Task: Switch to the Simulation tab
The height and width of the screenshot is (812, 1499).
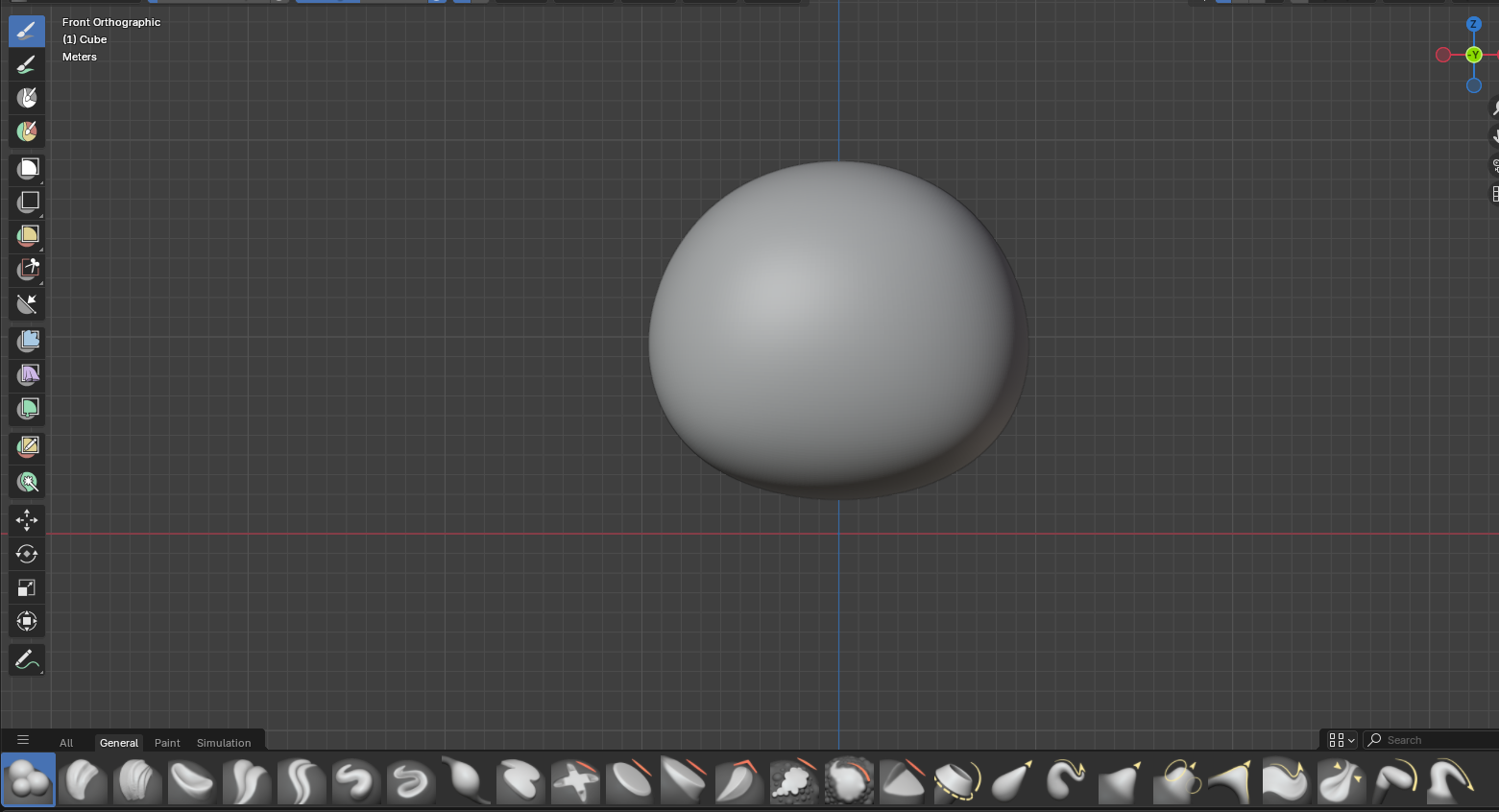Action: pos(224,742)
